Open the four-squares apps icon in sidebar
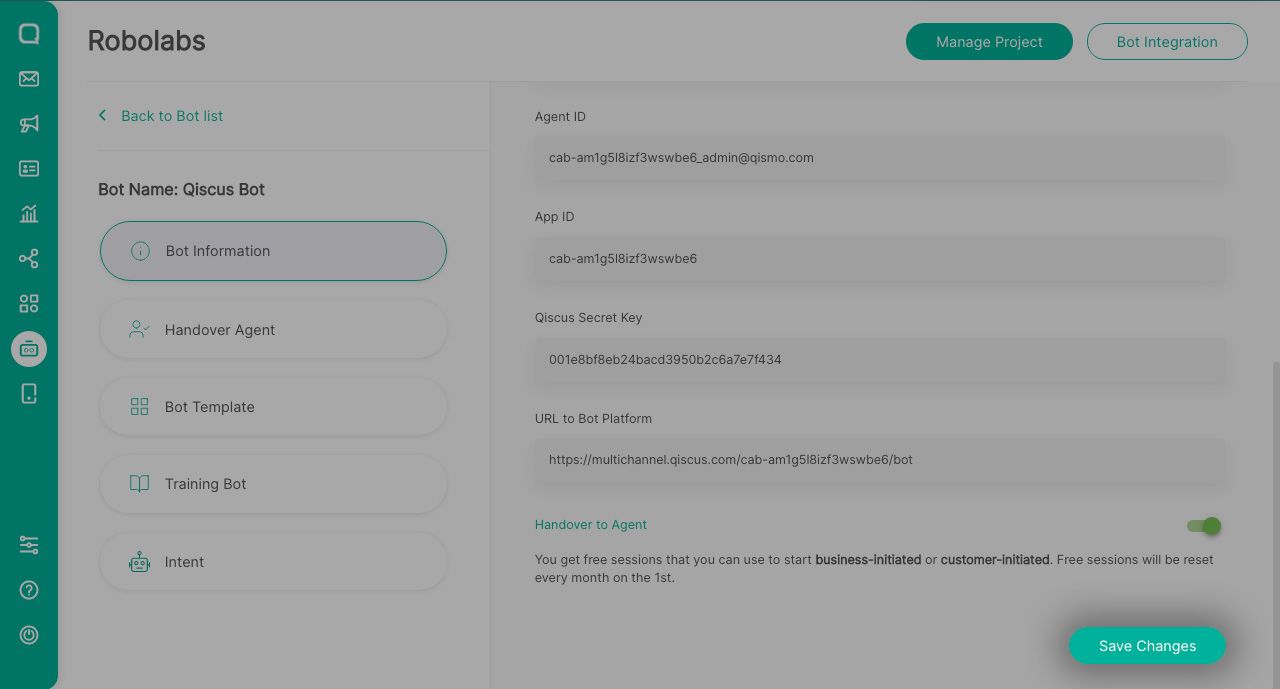Screen dimensions: 1280x689 coord(29,304)
